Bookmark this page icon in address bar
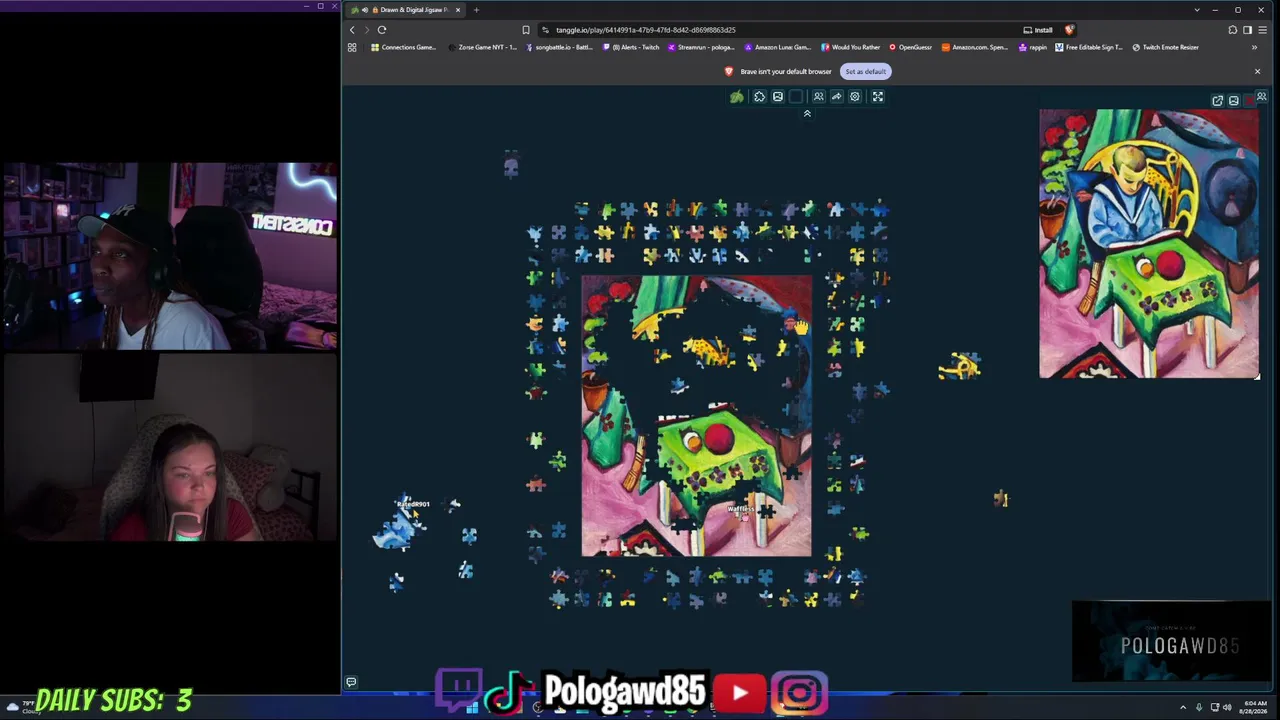 526,30
